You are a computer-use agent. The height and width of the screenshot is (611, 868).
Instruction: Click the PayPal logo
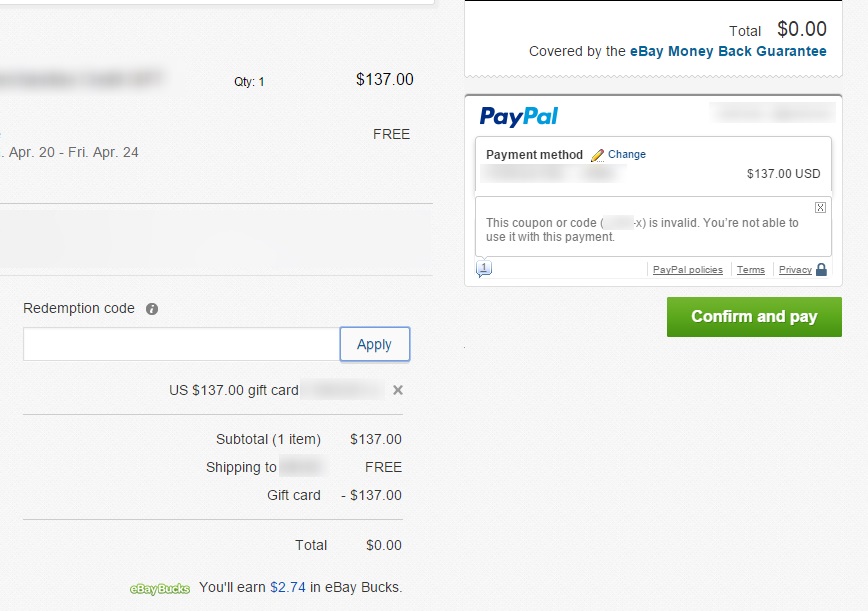click(519, 116)
